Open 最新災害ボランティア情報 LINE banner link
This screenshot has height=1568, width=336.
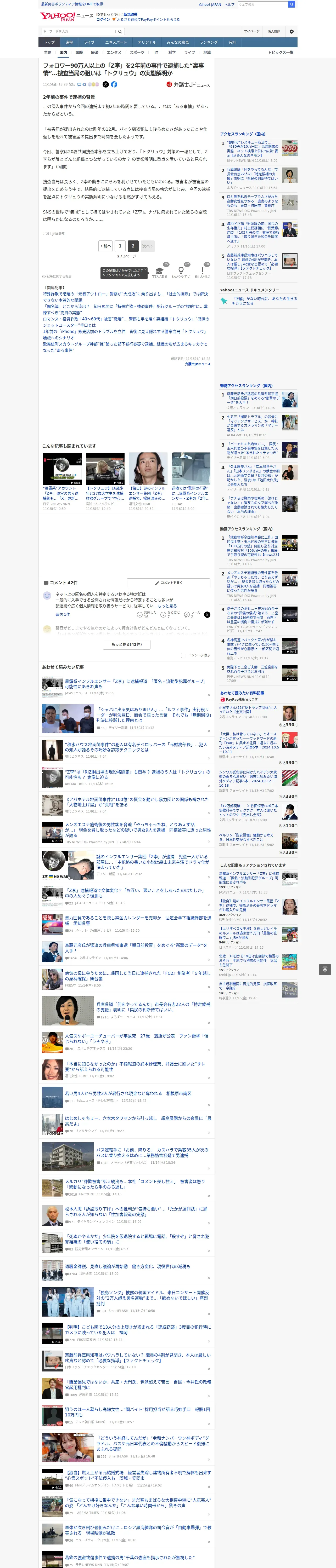tap(71, 4)
